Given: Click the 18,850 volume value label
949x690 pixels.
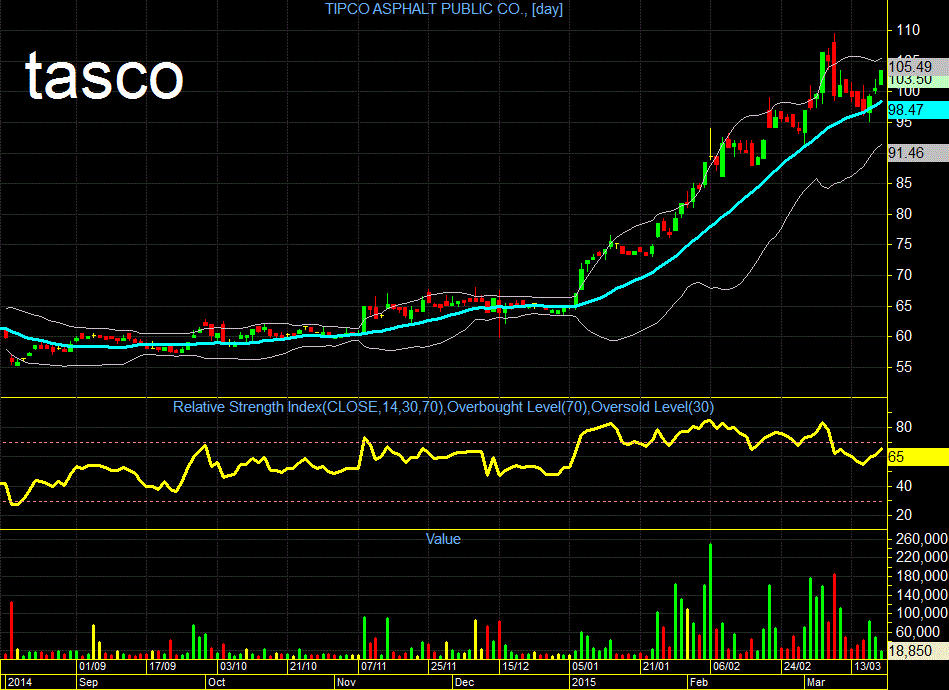Looking at the screenshot, I should [918, 651].
